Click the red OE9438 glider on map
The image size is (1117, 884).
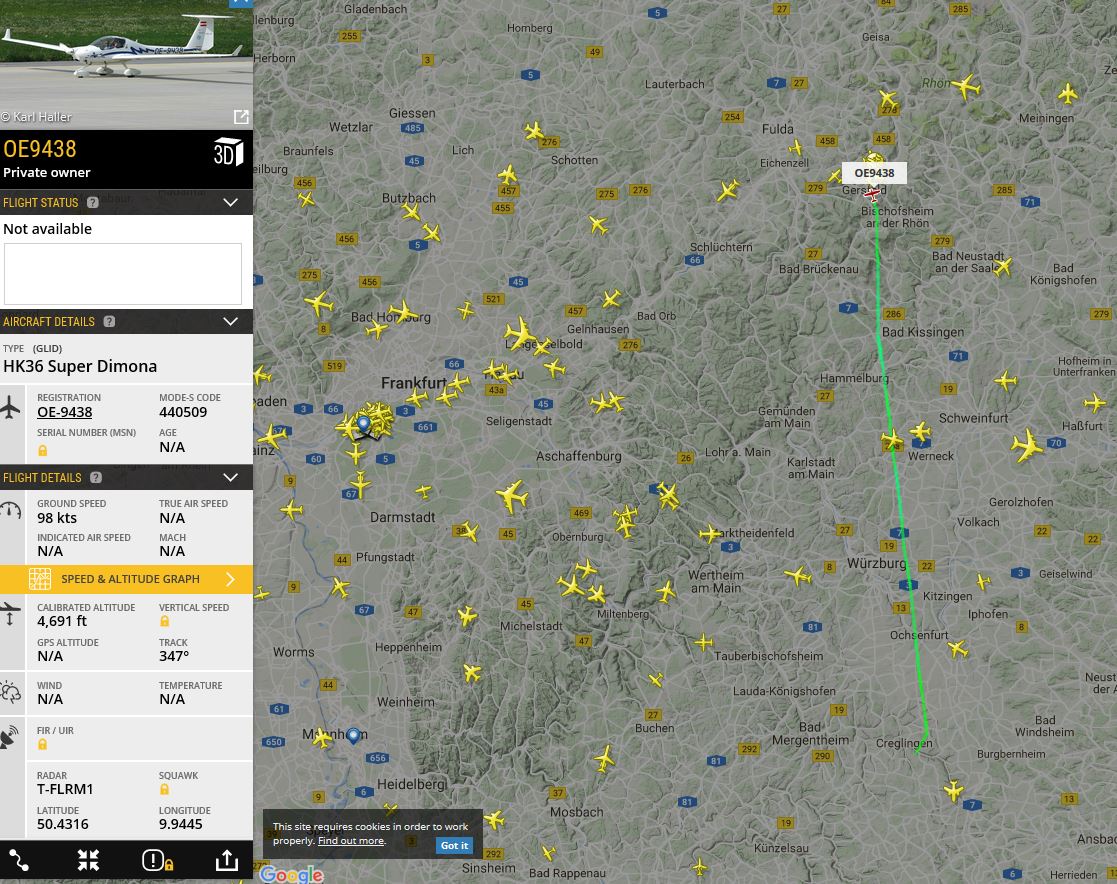pyautogui.click(x=873, y=194)
